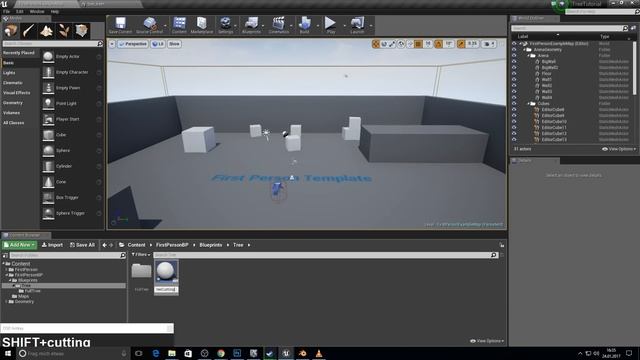This screenshot has height=360, width=640.
Task: Click the Launch toolbar icon
Action: coord(357,23)
